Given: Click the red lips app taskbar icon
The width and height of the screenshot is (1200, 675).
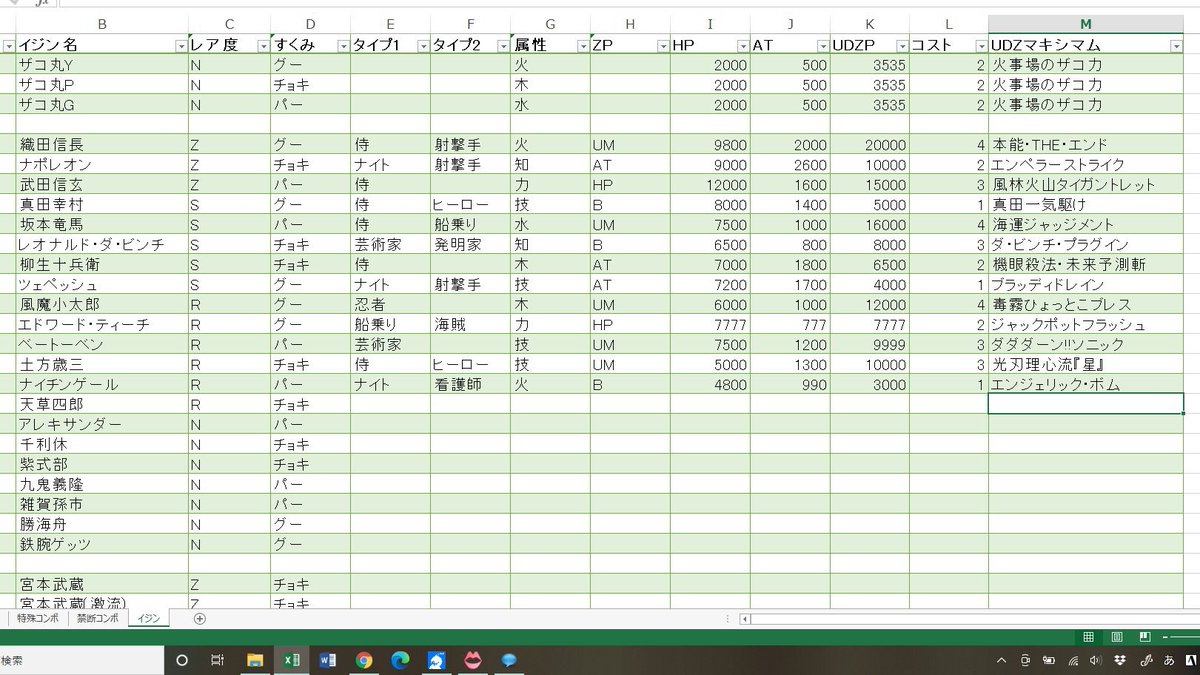Looking at the screenshot, I should (473, 660).
